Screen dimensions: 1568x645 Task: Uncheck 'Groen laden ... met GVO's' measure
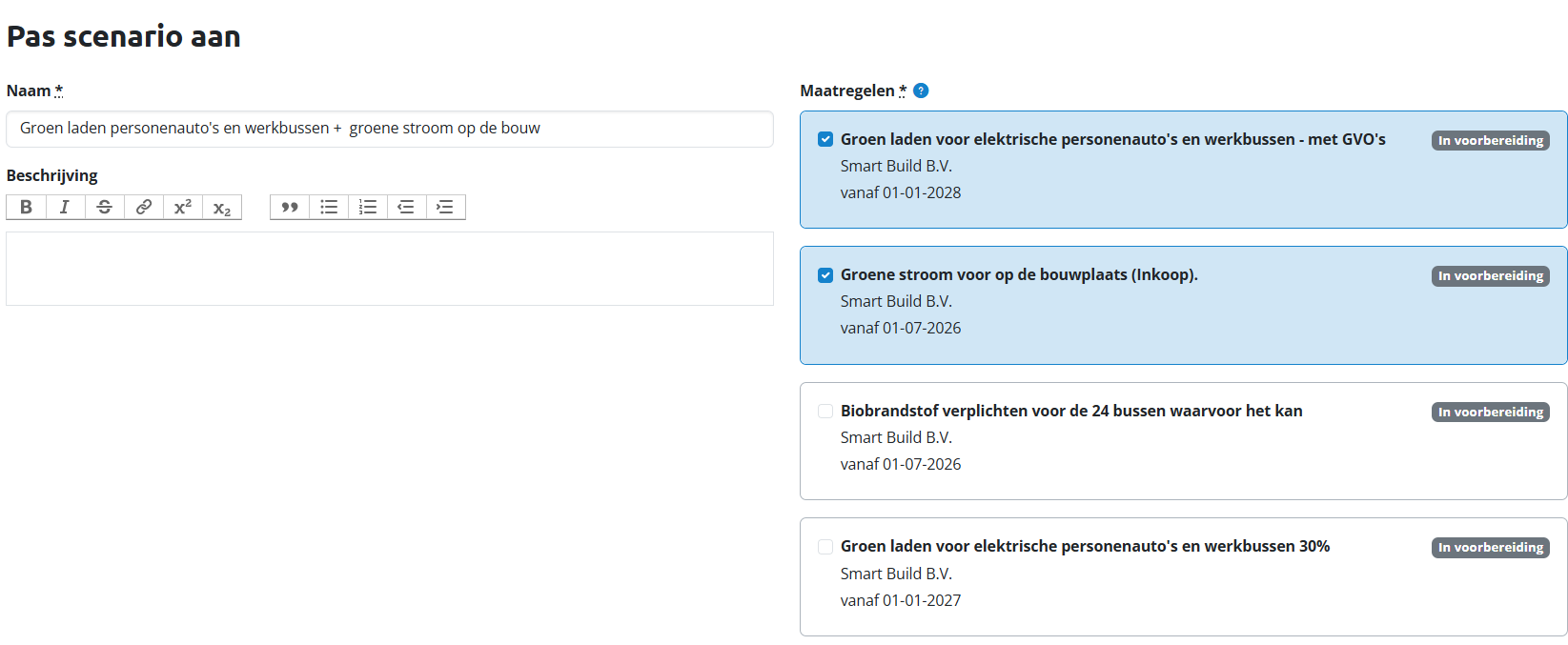coord(825,139)
